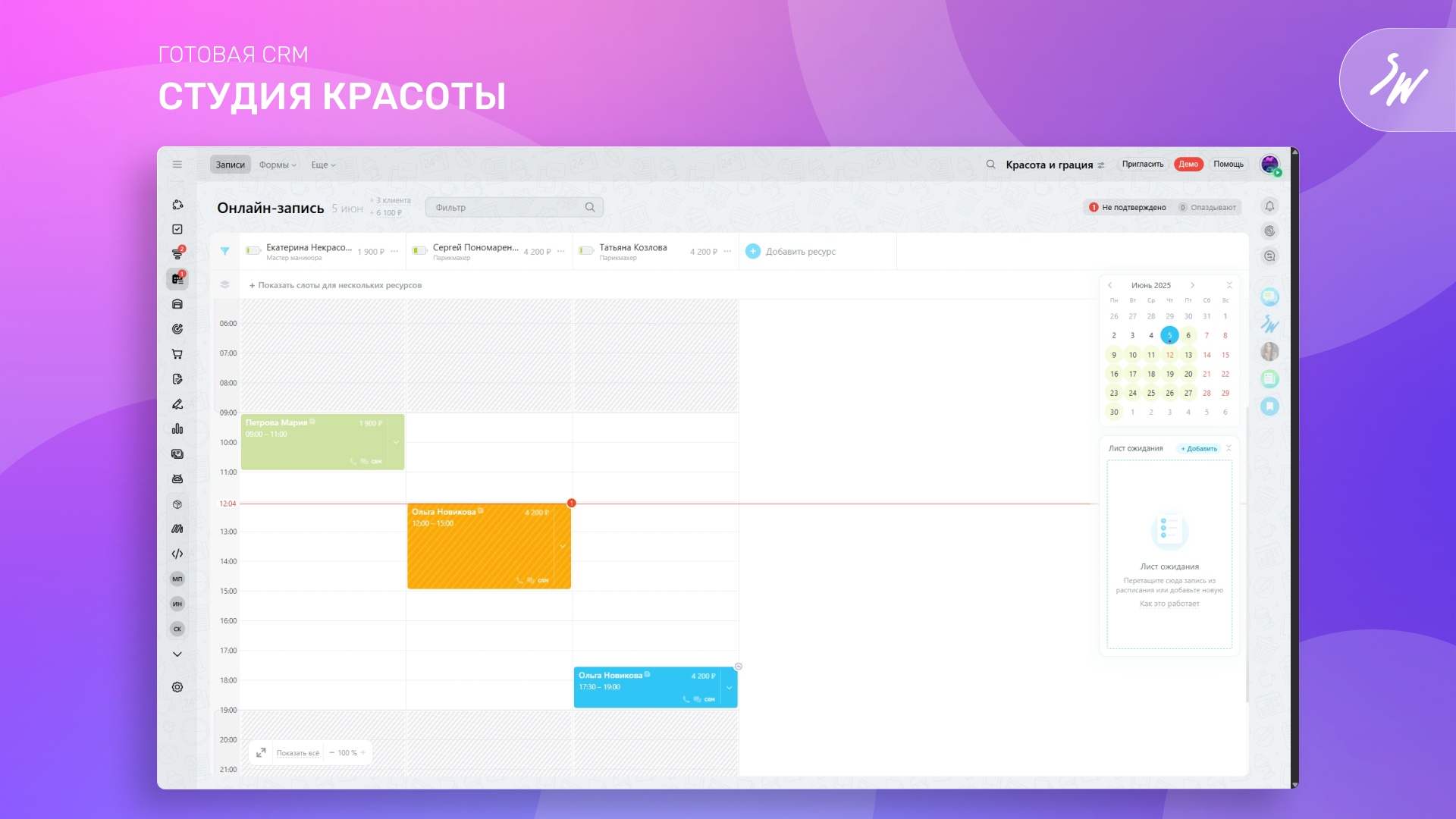Expand more sidebar items chevron
1456x819 pixels.
tap(177, 654)
